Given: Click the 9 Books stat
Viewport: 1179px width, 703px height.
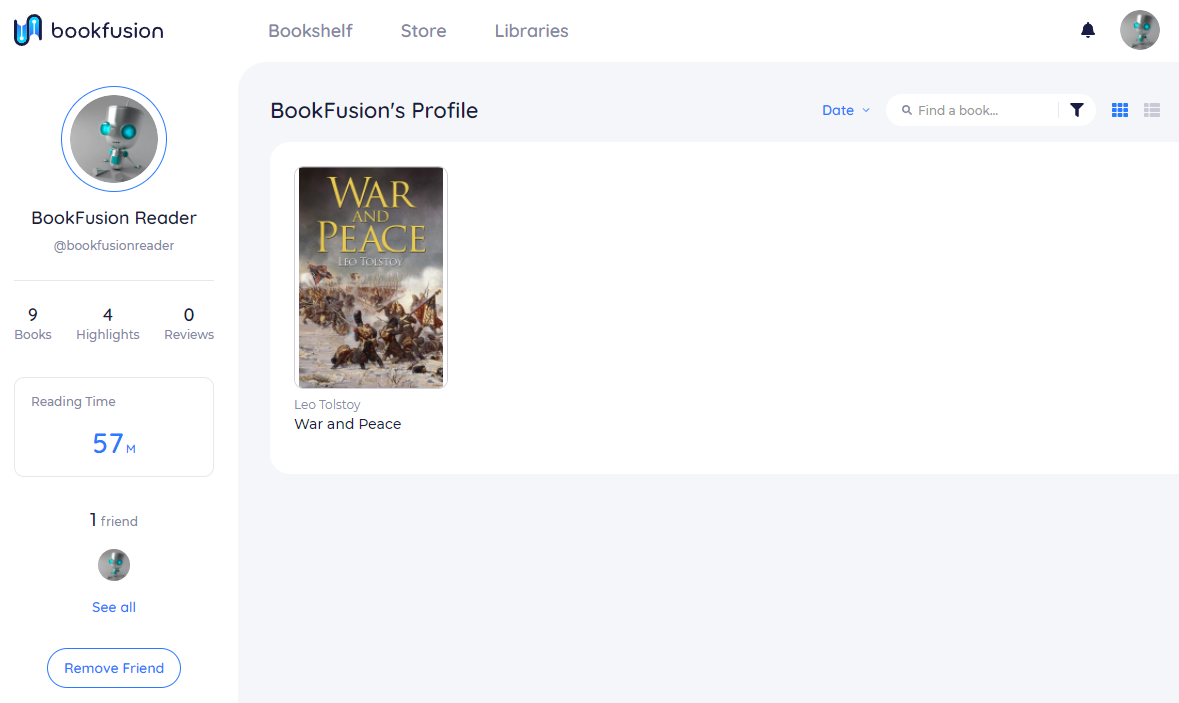Looking at the screenshot, I should [x=33, y=324].
